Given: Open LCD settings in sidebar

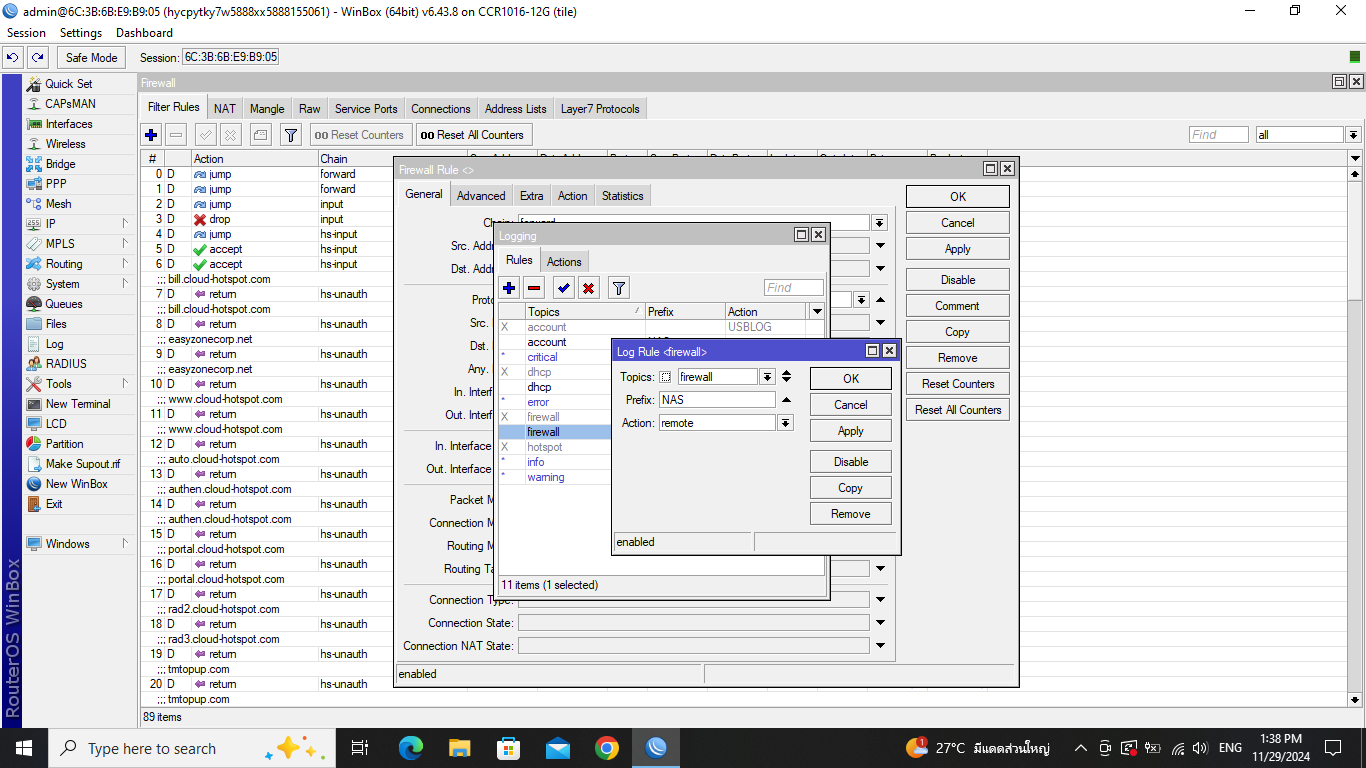Looking at the screenshot, I should [x=56, y=424].
